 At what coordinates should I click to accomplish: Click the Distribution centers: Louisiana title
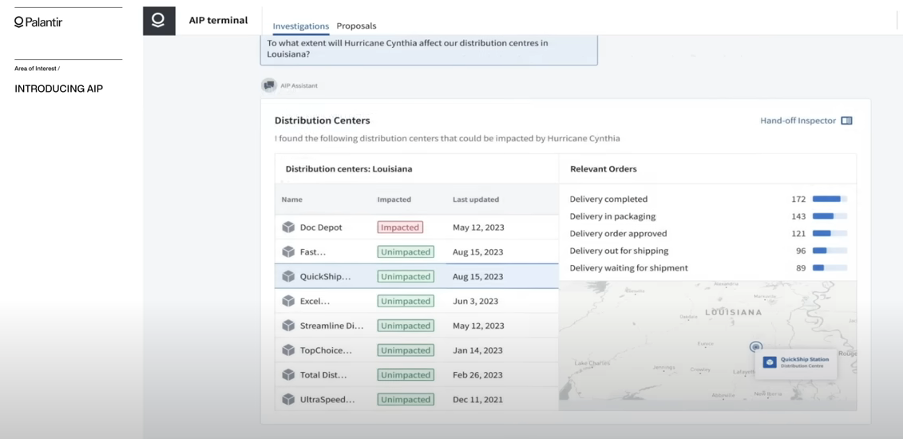pos(349,169)
